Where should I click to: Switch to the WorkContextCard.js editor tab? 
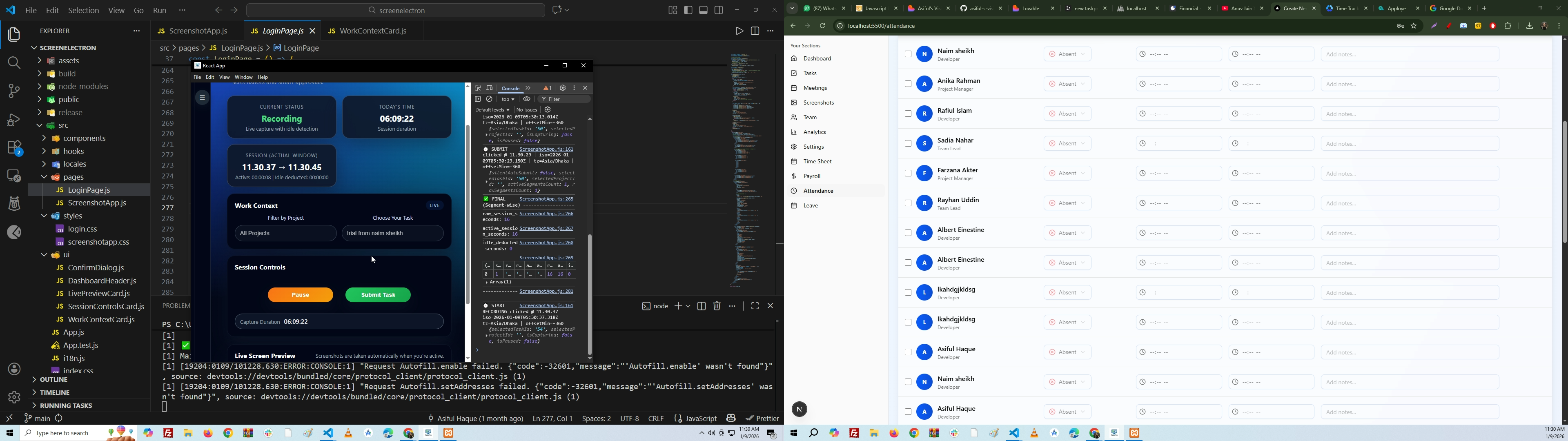coord(372,31)
